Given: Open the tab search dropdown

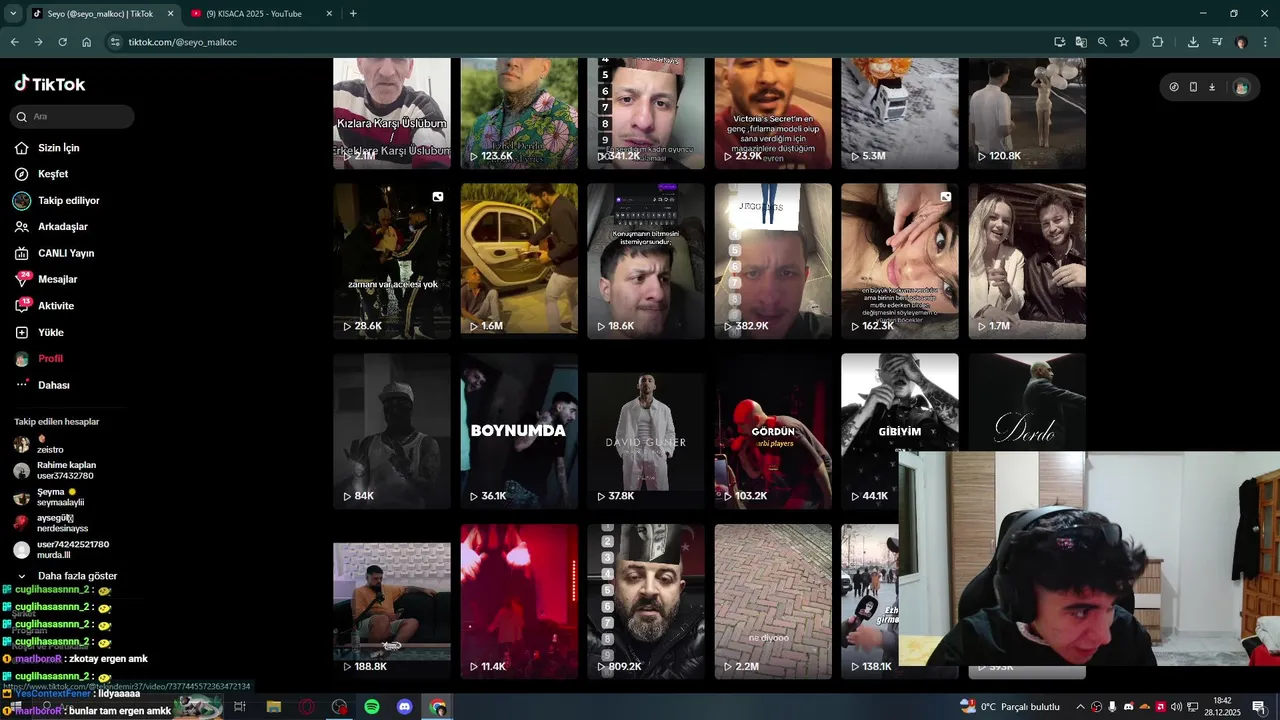Looking at the screenshot, I should point(13,14).
